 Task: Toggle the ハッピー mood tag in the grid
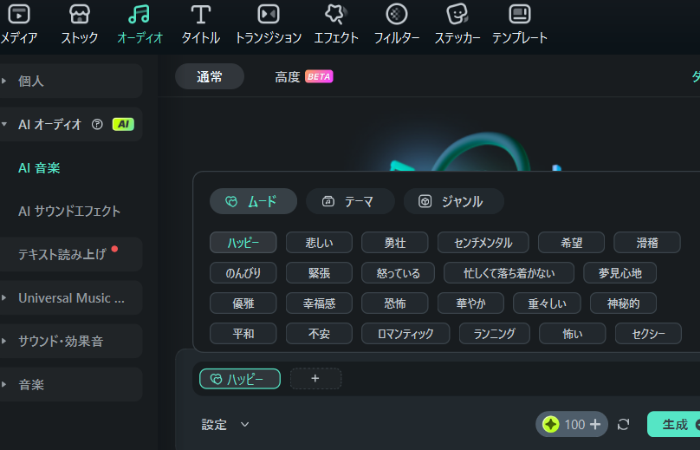243,242
